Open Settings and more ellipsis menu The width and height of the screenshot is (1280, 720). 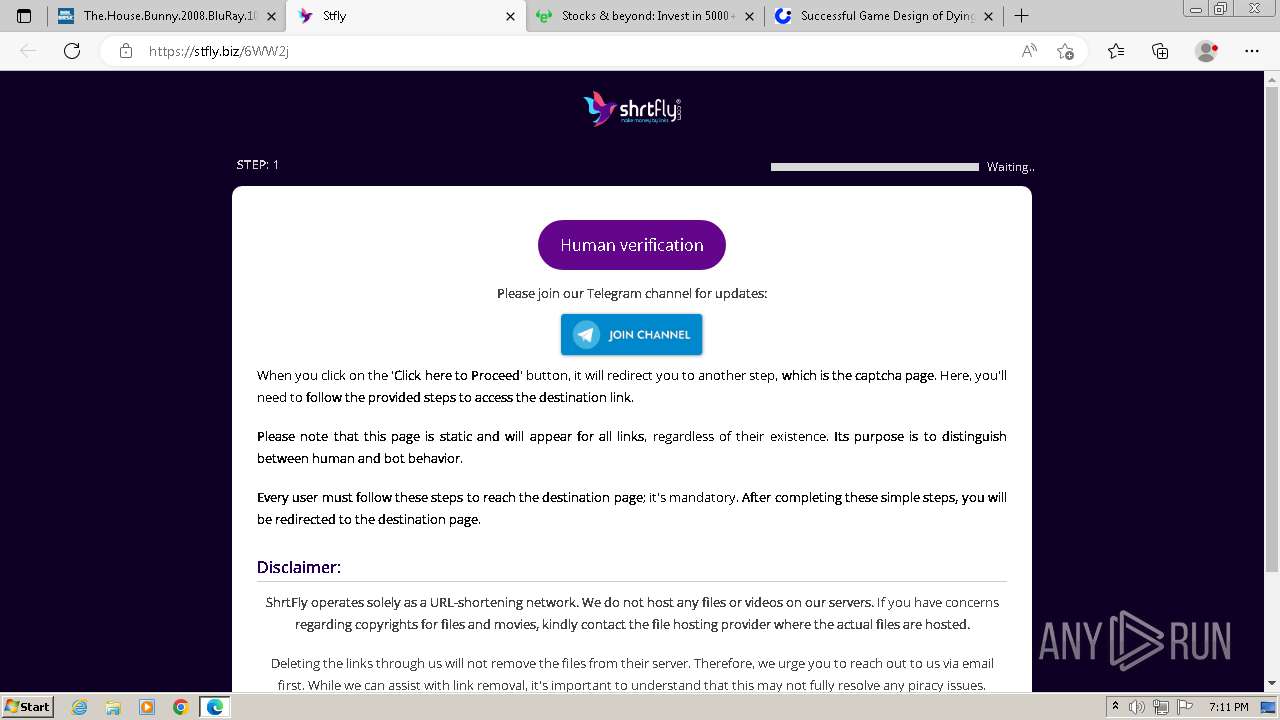[1252, 51]
